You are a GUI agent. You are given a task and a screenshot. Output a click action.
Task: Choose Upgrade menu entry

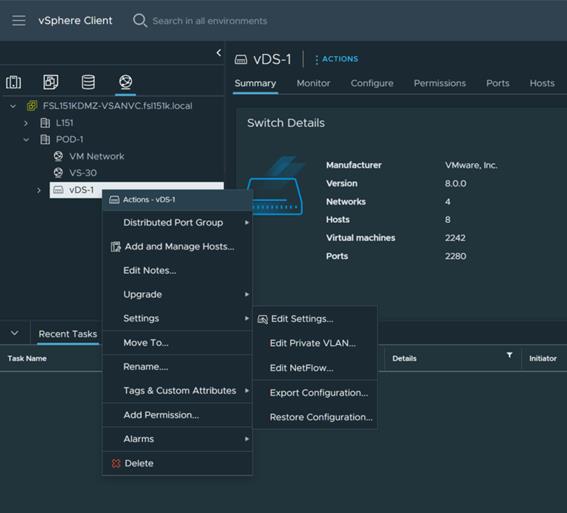[x=177, y=294]
